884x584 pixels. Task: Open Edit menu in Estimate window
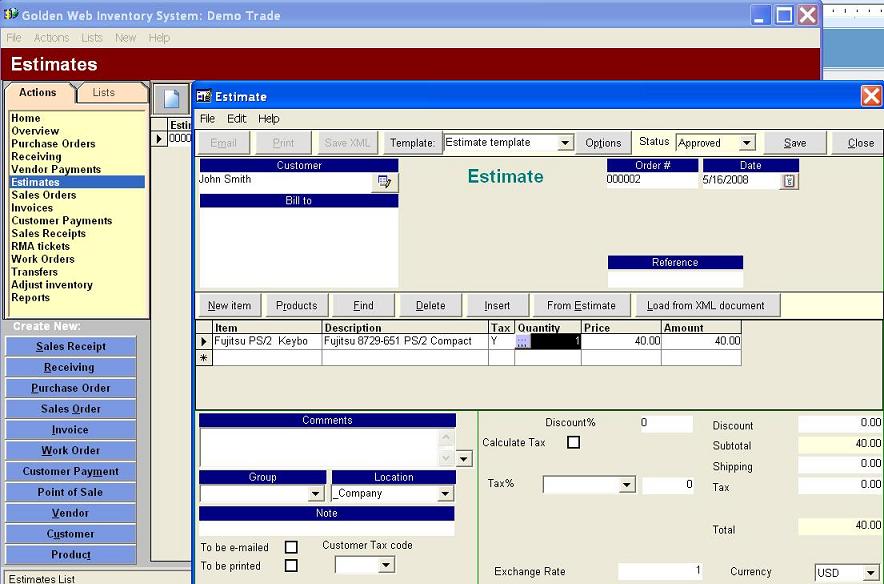[237, 119]
